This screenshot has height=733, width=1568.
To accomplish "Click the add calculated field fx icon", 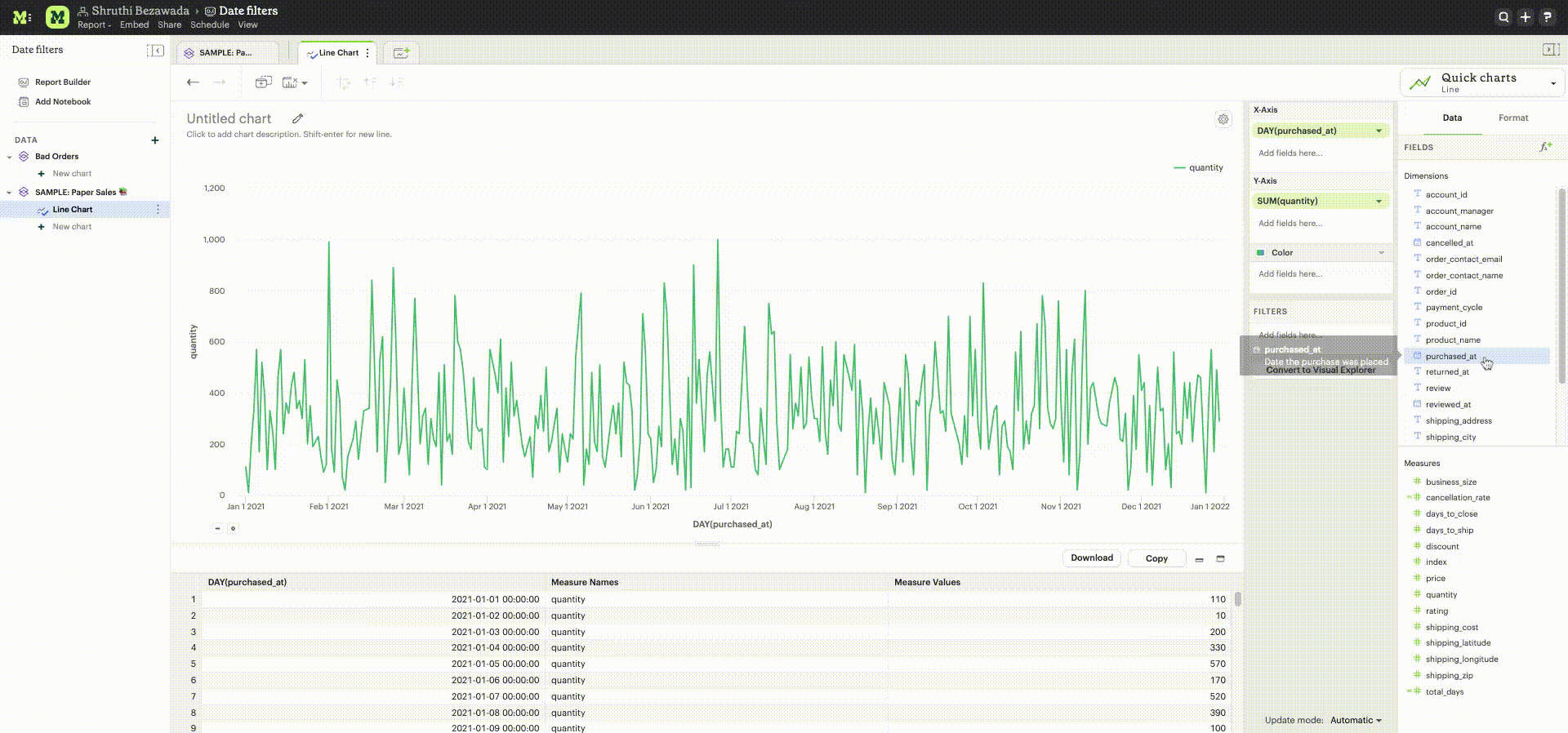I will (1544, 147).
